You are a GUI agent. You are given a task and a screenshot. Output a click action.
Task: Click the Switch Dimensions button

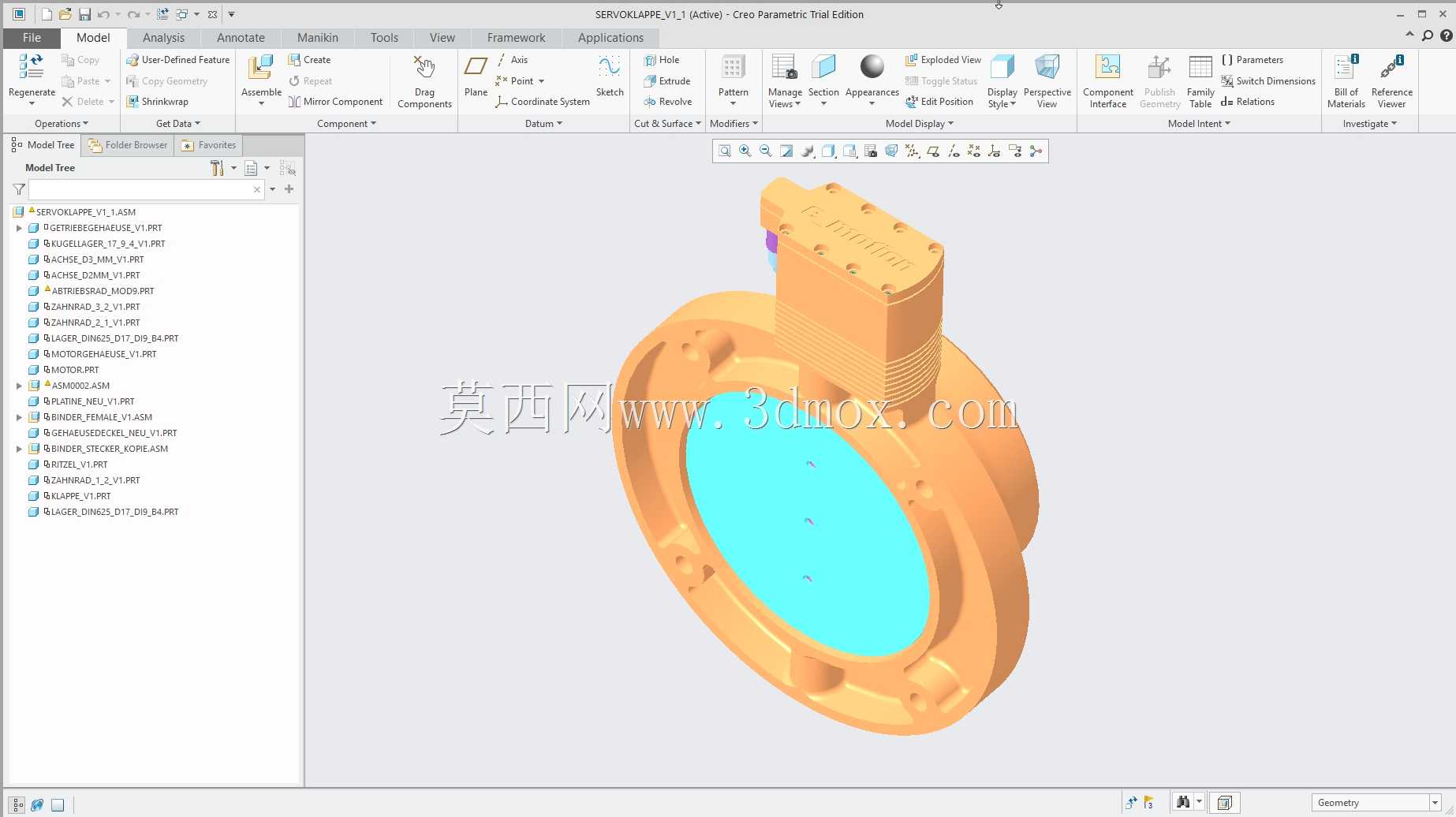click(1267, 81)
